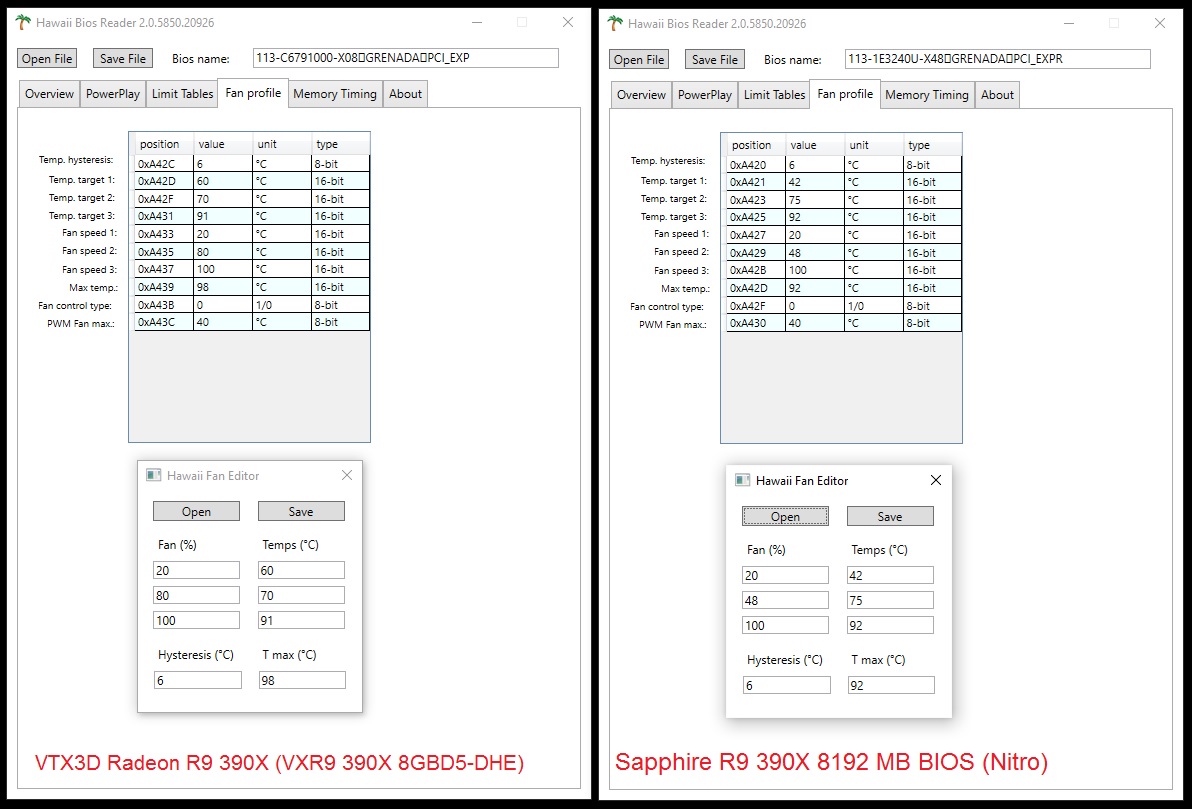Click Open File in the left Bios Reader window
The width and height of the screenshot is (1192, 809).
coord(47,59)
